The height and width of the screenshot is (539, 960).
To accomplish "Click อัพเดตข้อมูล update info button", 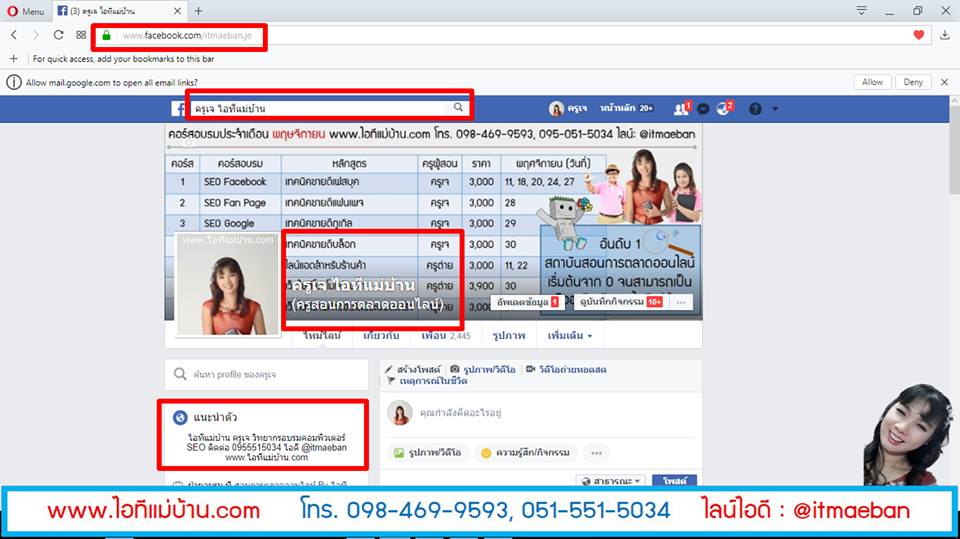I will pyautogui.click(x=528, y=302).
